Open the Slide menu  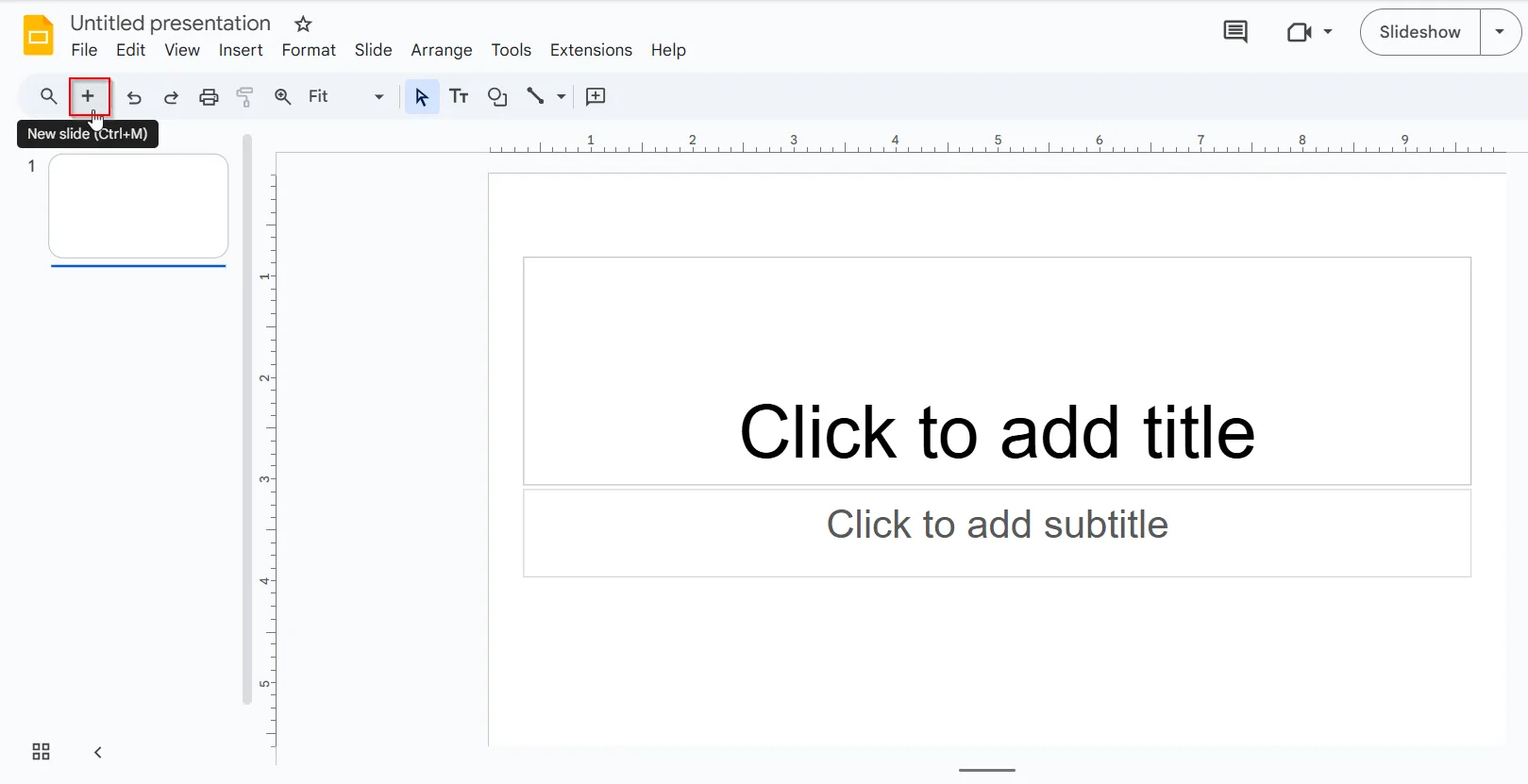(373, 50)
